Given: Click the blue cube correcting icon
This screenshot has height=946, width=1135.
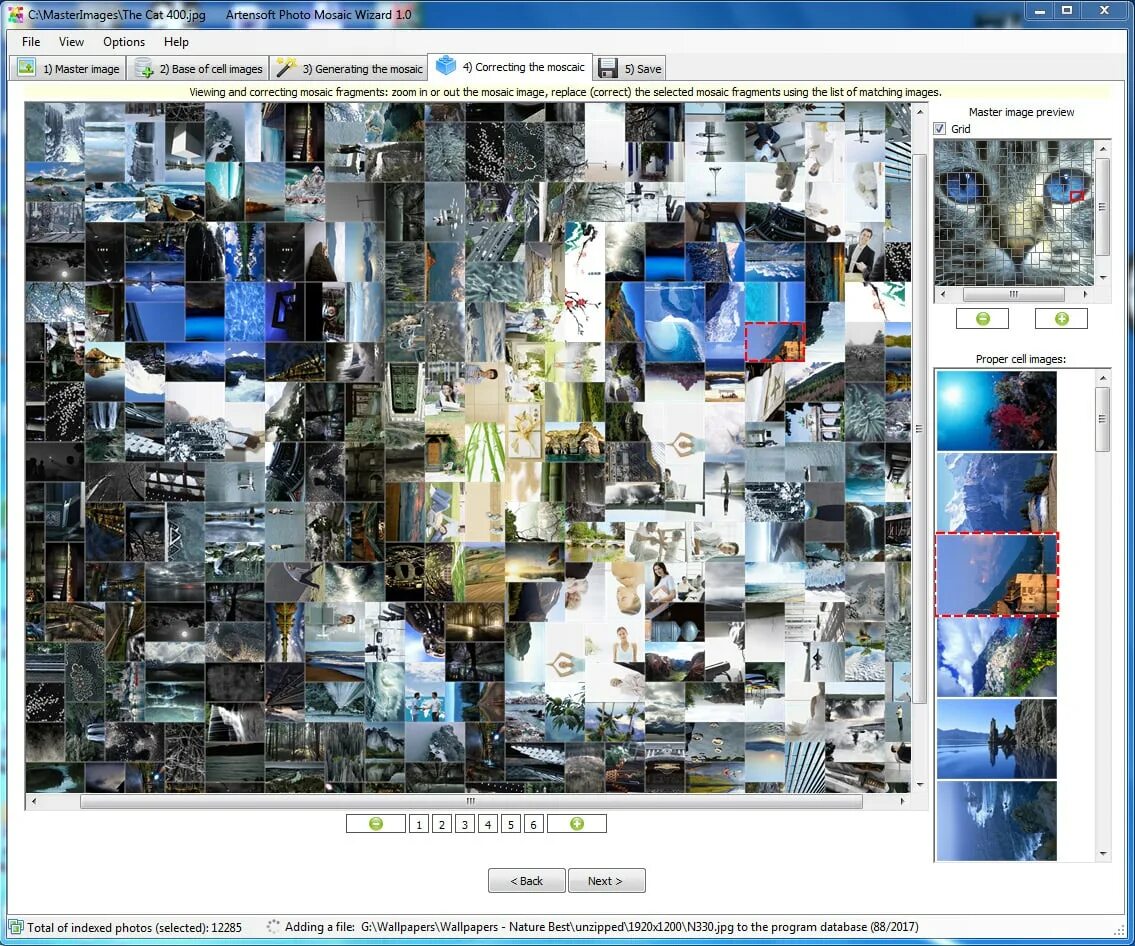Looking at the screenshot, I should click(x=446, y=66).
